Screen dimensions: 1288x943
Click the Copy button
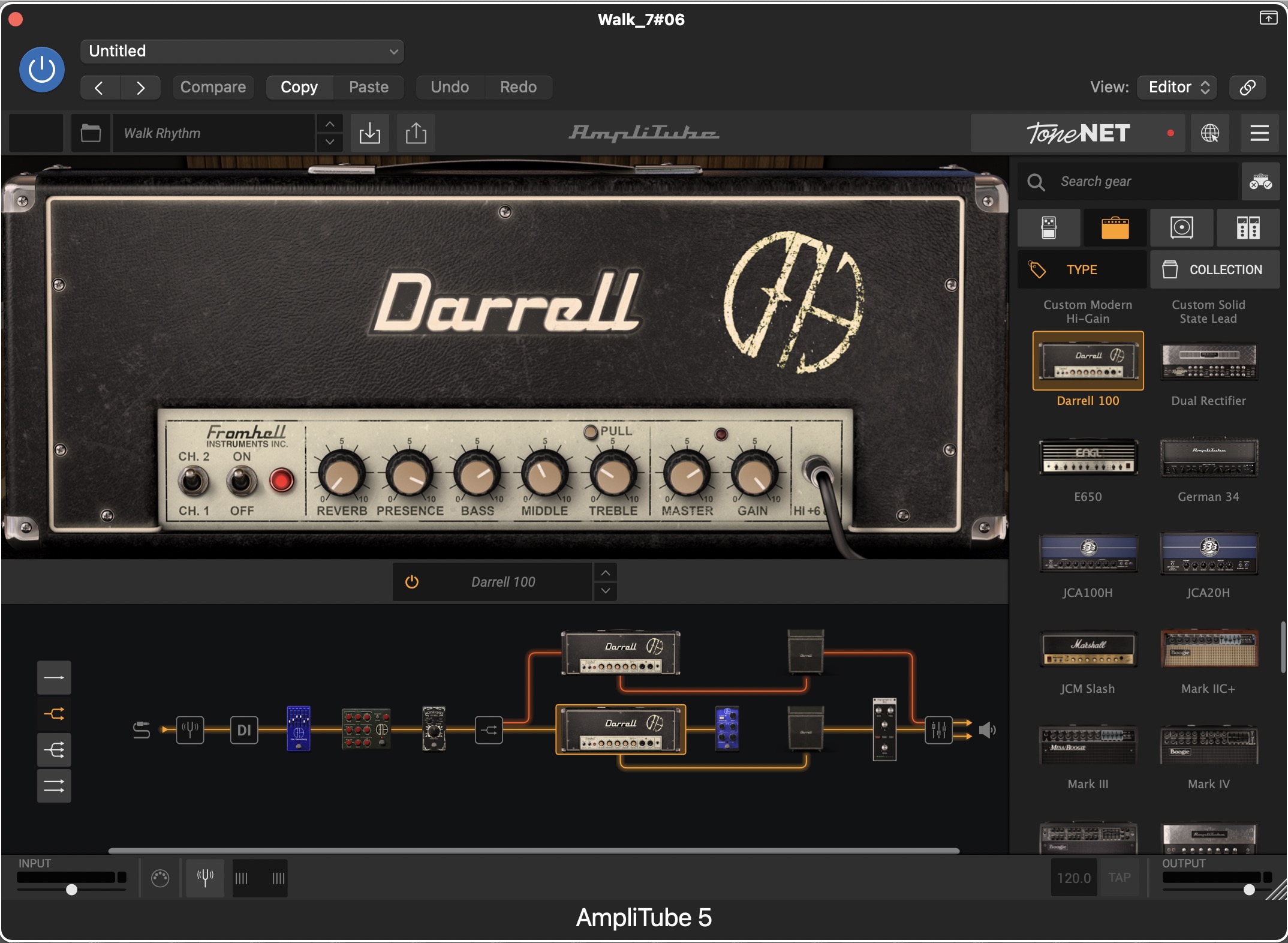click(x=299, y=88)
